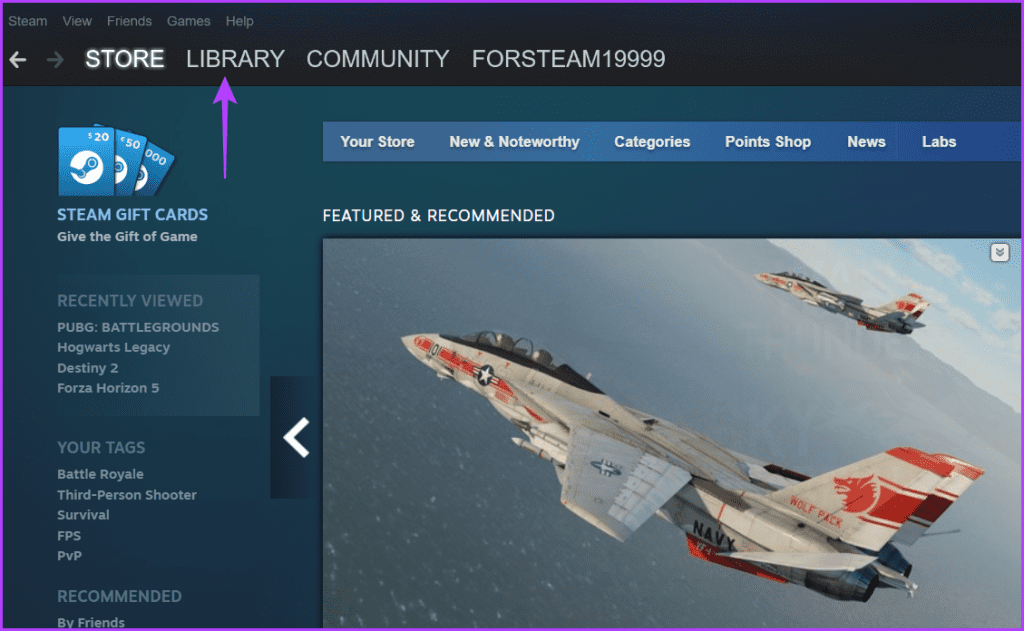
Task: Open the Friends menu
Action: coord(129,21)
